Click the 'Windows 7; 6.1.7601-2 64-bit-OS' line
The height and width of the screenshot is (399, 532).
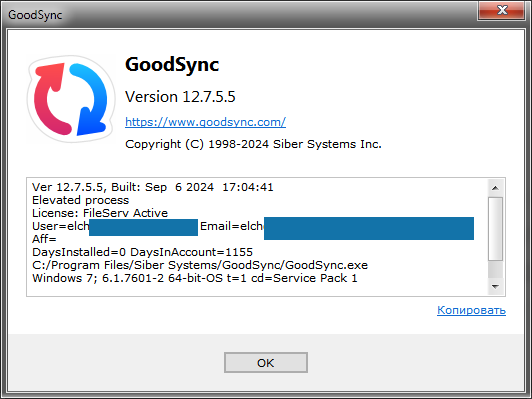[x=194, y=278]
